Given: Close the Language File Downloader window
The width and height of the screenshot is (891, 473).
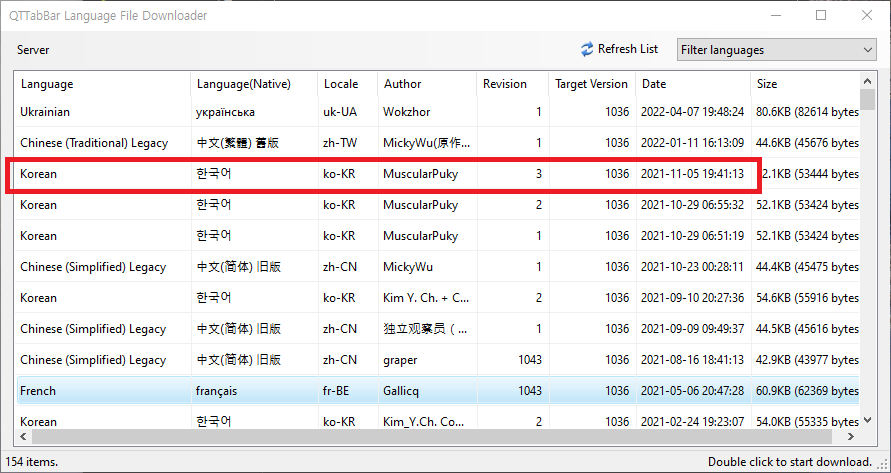Looking at the screenshot, I should click(x=867, y=15).
